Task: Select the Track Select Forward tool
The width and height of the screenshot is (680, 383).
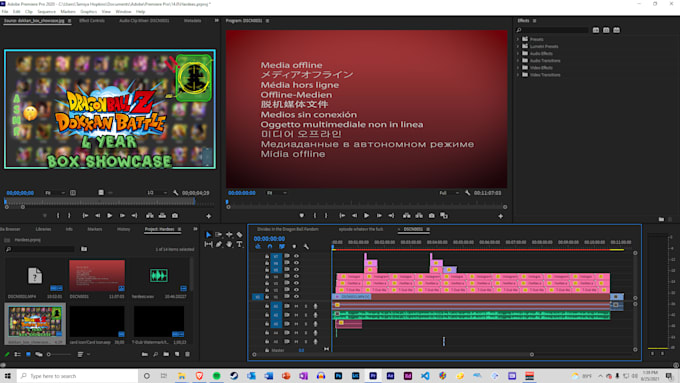Action: click(x=219, y=235)
